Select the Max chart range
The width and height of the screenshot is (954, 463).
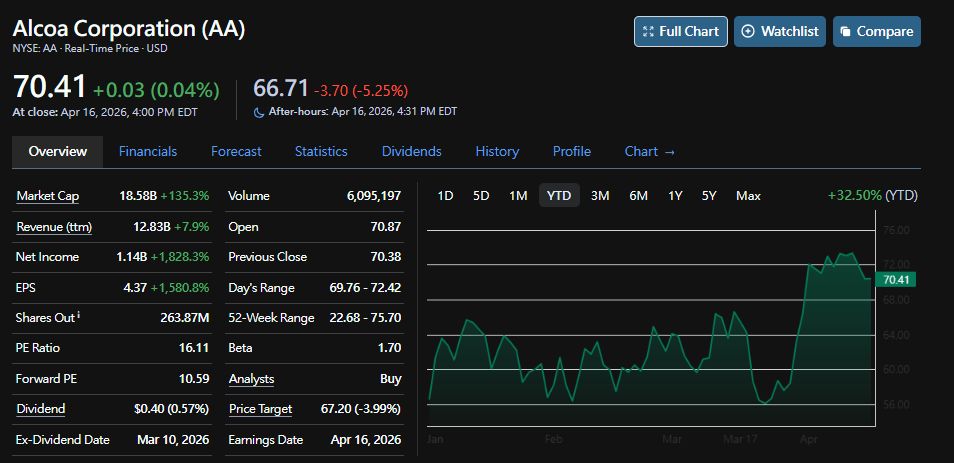tap(748, 196)
